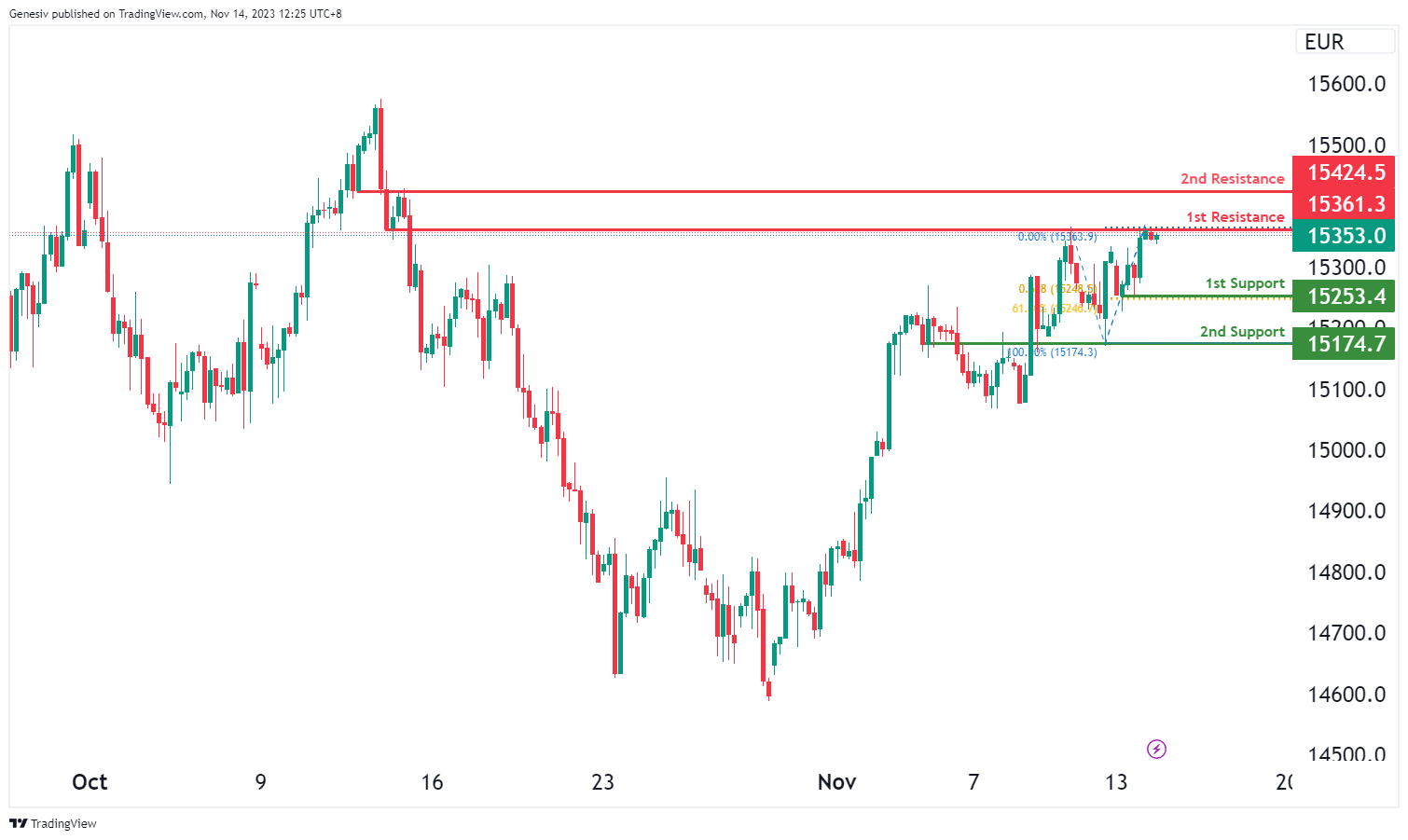Click the 15600.0 level on the price scale
The image size is (1408, 840).
point(1346,84)
